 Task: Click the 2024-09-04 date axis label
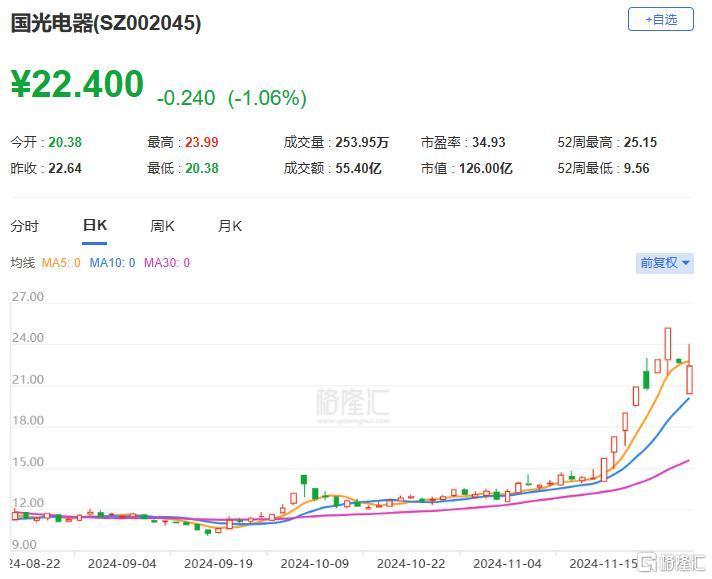point(122,564)
